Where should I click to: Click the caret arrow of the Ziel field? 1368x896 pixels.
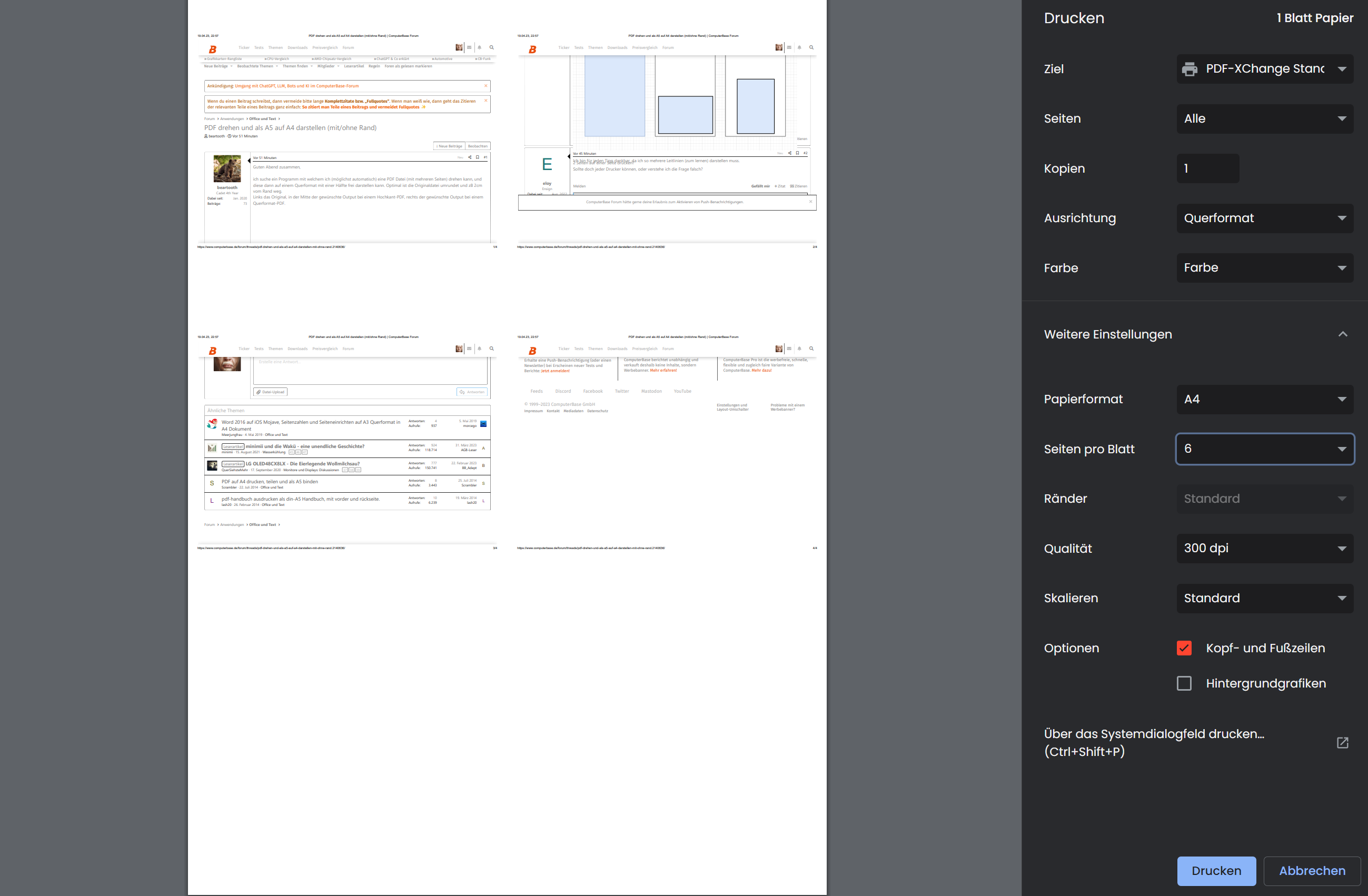click(x=1342, y=69)
